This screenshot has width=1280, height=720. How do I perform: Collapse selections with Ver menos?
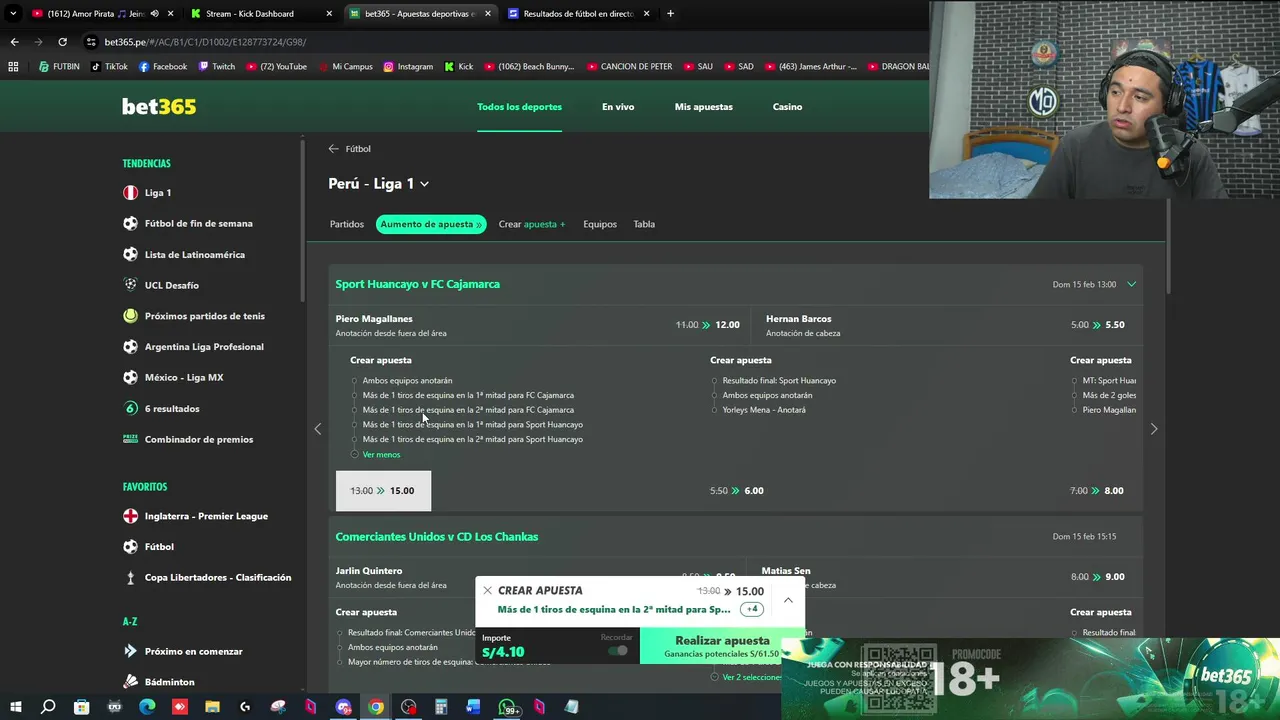(381, 454)
